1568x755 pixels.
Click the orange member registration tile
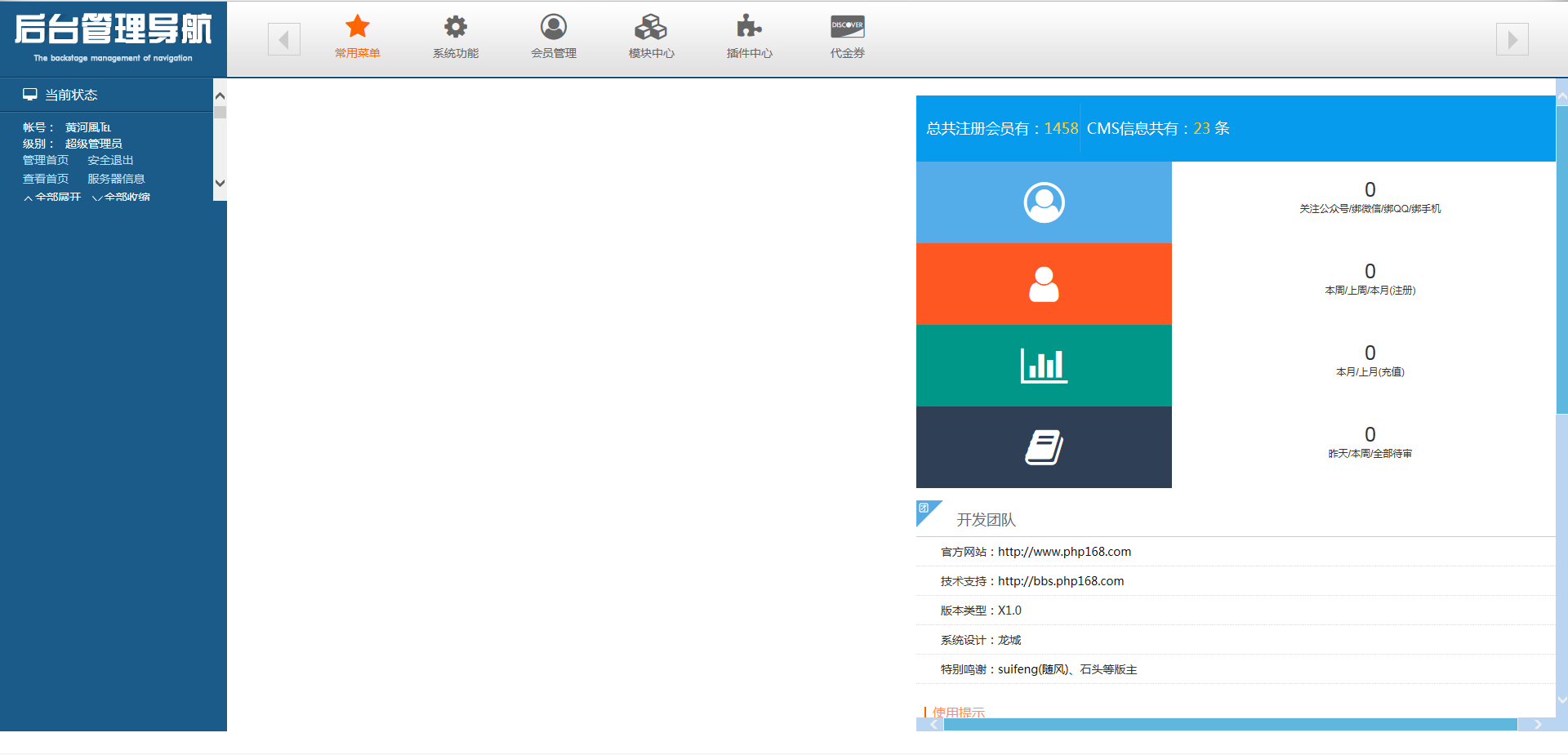click(1044, 284)
